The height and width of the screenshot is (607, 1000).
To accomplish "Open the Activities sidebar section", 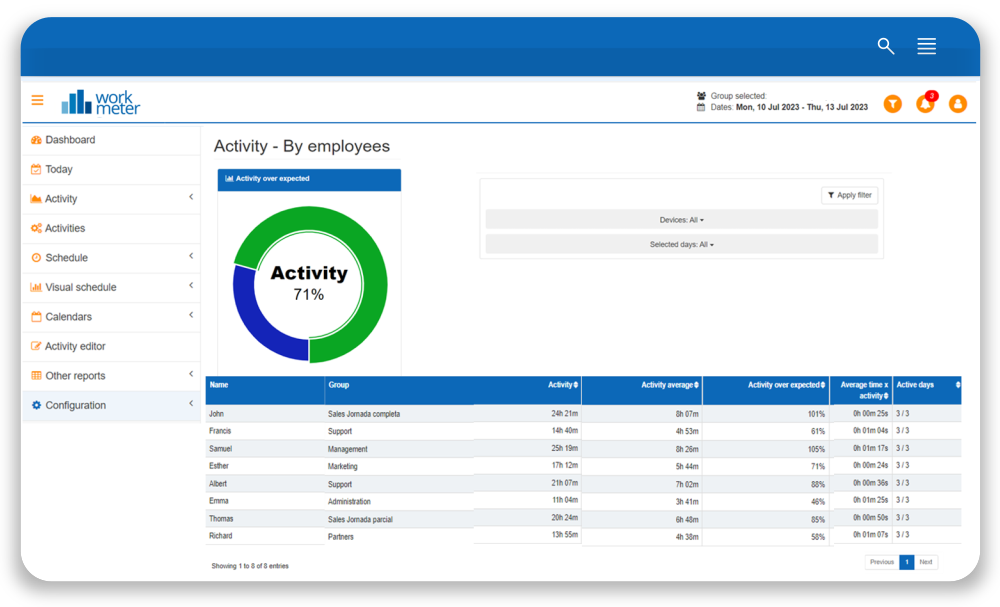I will pyautogui.click(x=68, y=228).
